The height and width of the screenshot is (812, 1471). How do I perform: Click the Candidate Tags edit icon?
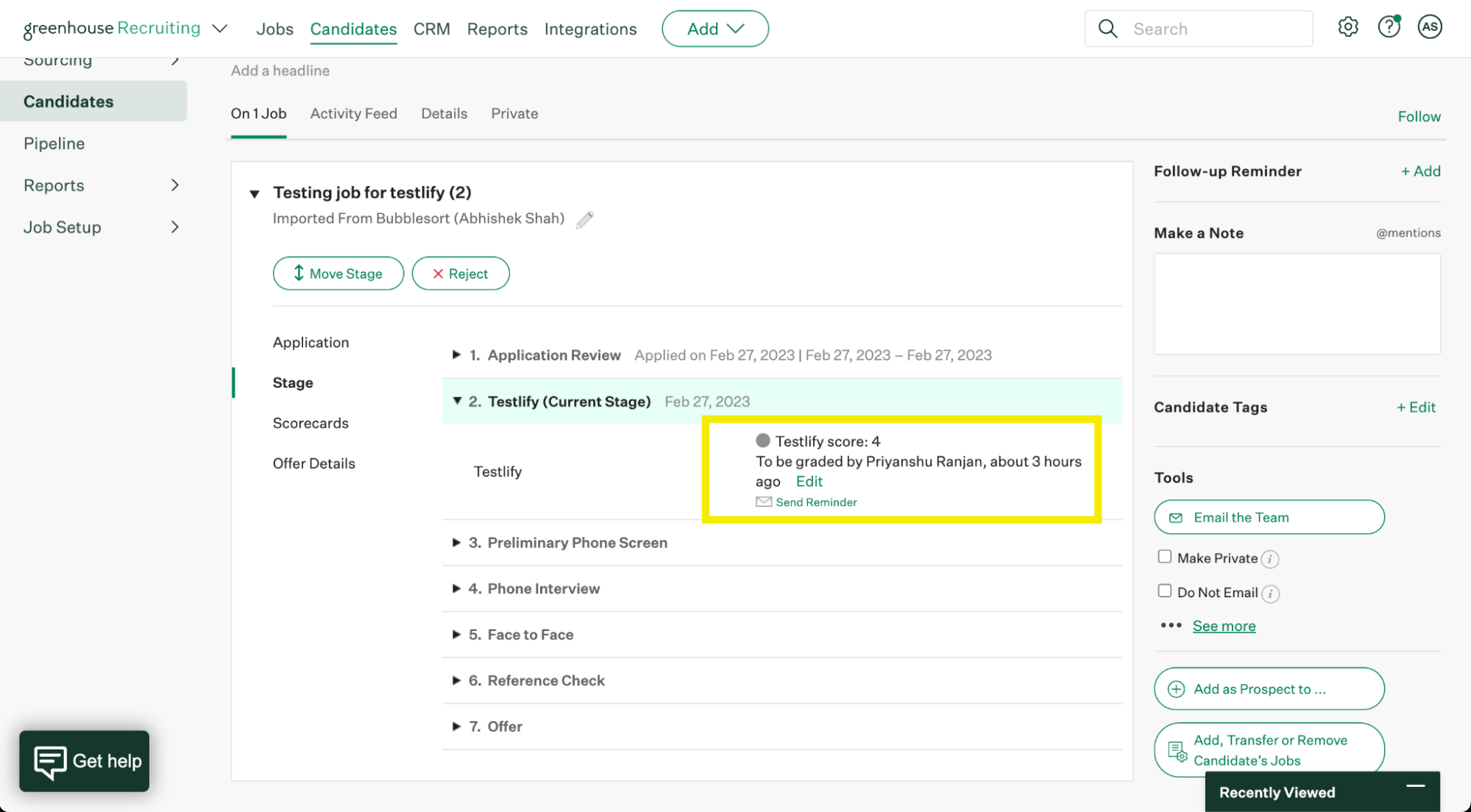(x=1416, y=406)
